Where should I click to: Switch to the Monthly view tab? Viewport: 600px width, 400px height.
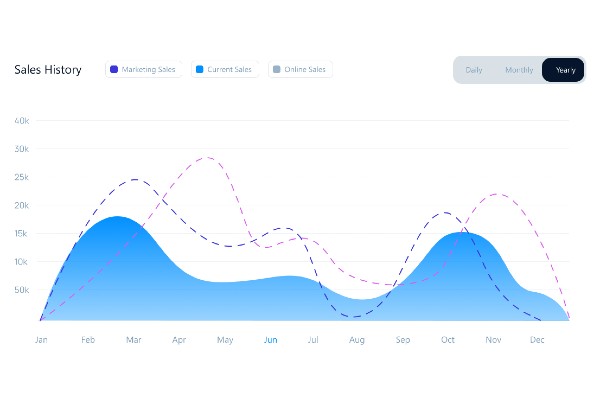(x=519, y=70)
